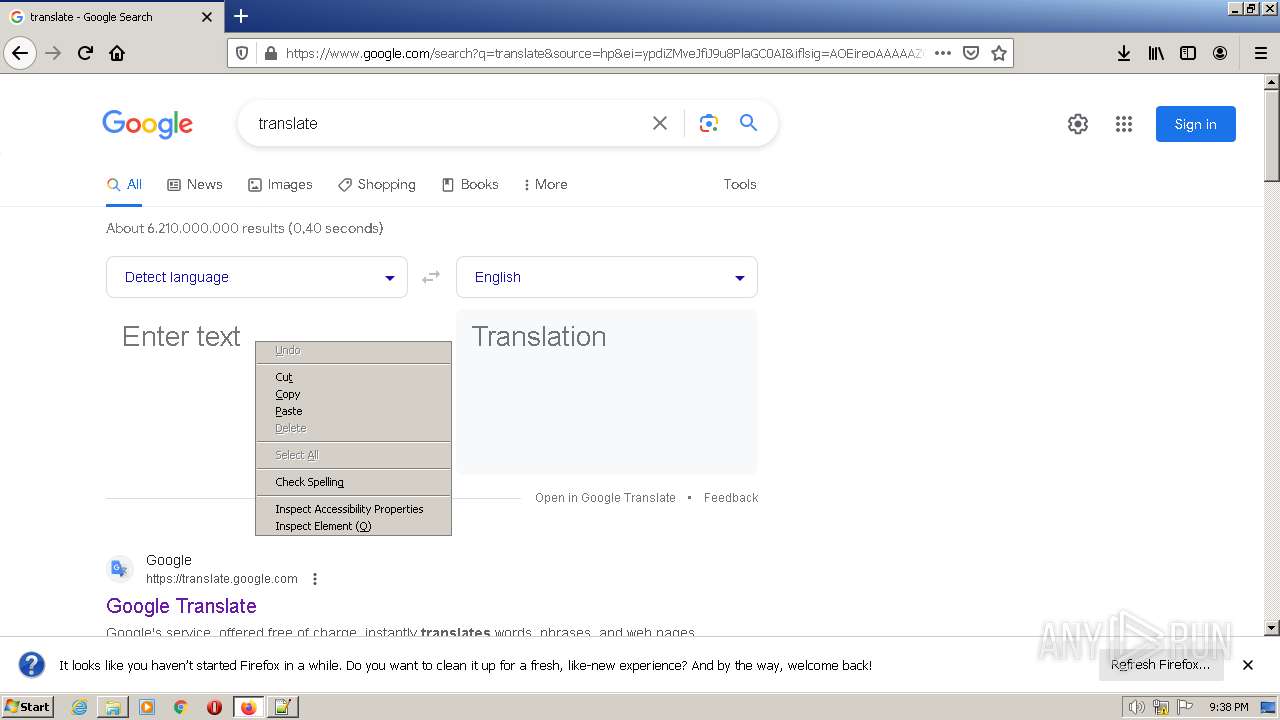1280x720 pixels.
Task: Open the Firefox hamburger menu
Action: pyautogui.click(x=1260, y=53)
